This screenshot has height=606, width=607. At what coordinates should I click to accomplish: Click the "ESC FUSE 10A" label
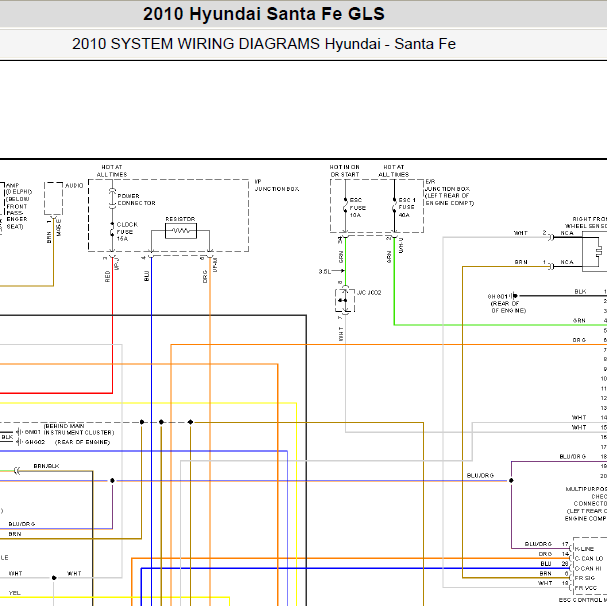point(358,208)
